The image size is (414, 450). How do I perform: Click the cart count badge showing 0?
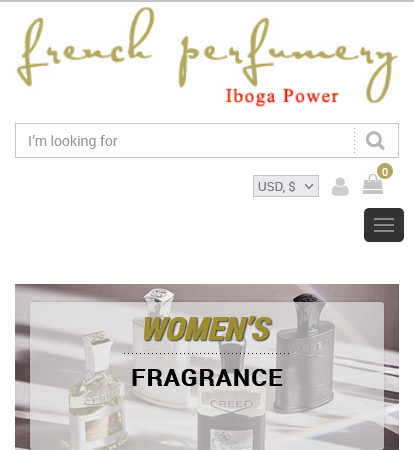click(385, 171)
